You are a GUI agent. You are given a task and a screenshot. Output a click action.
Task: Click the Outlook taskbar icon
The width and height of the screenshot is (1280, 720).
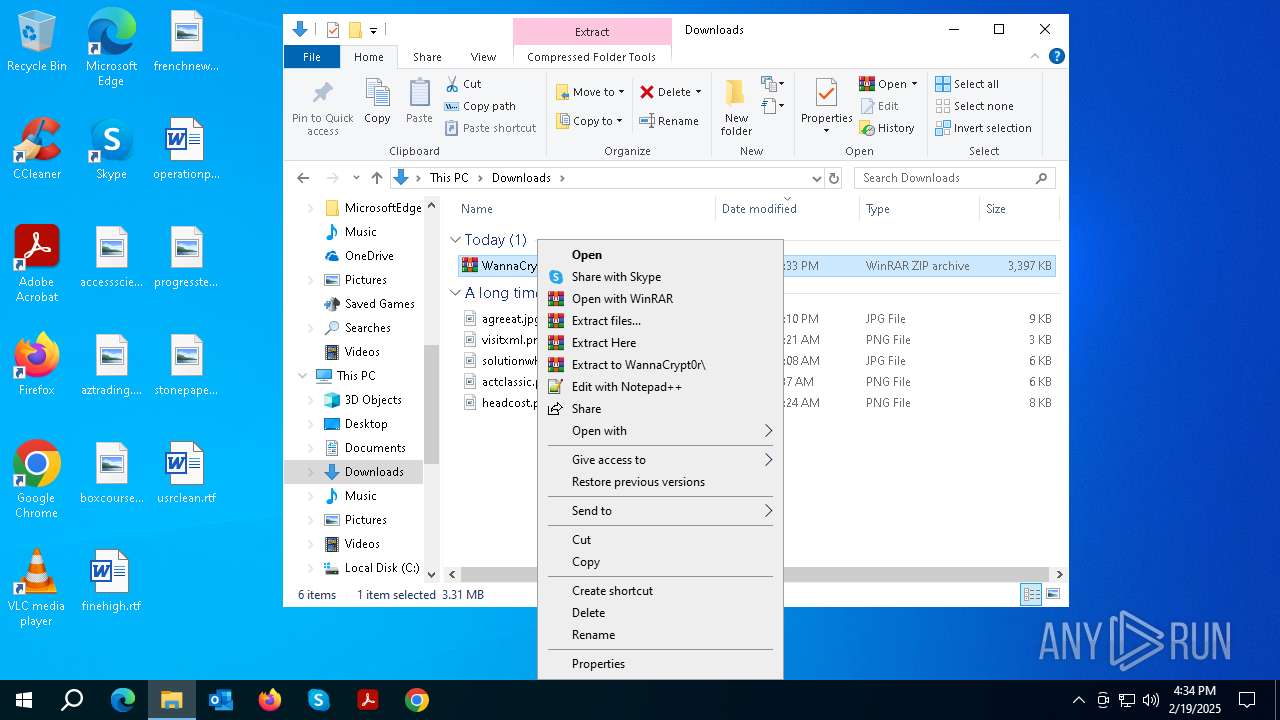coord(220,700)
